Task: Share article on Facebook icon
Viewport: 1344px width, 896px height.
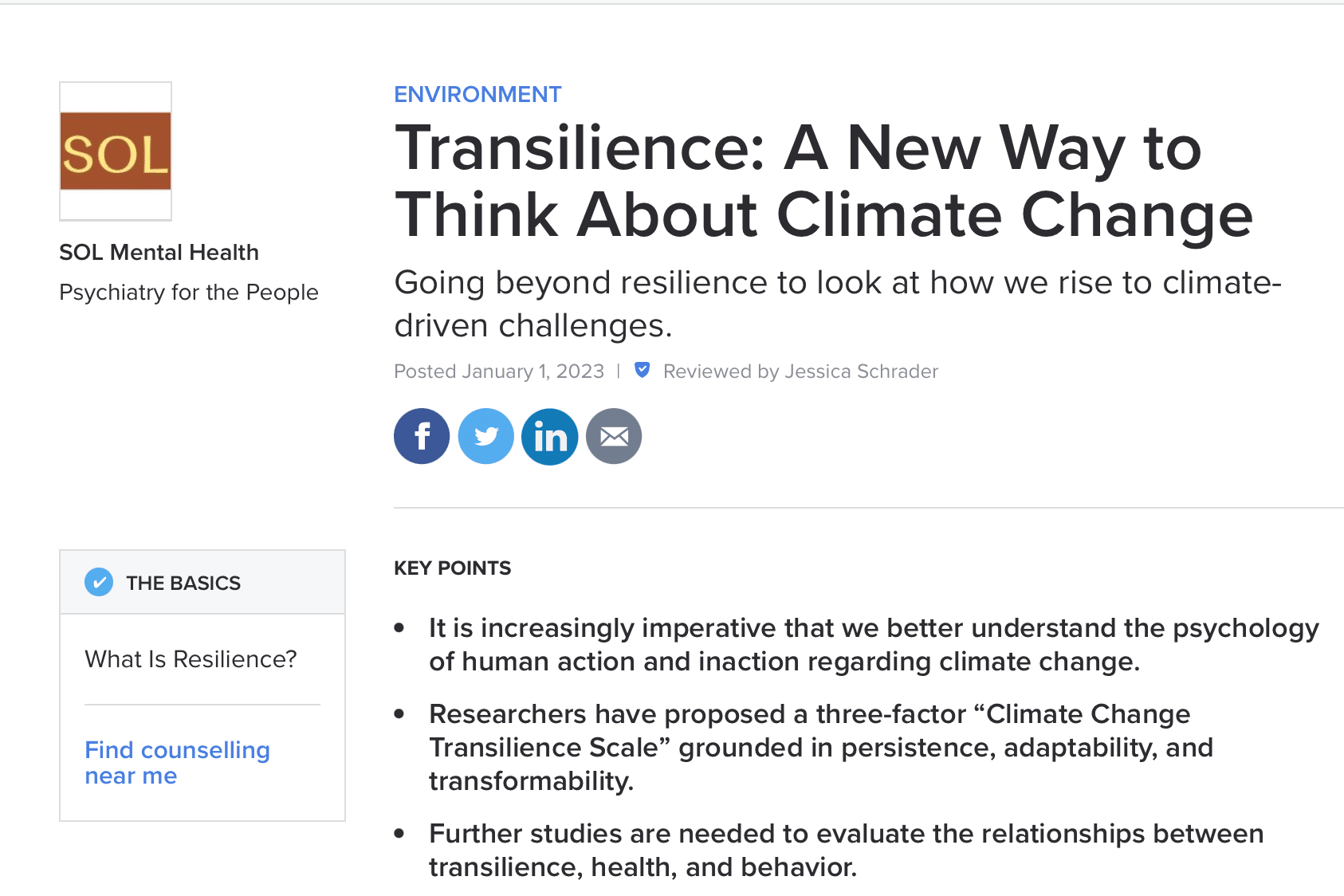Action: click(422, 436)
